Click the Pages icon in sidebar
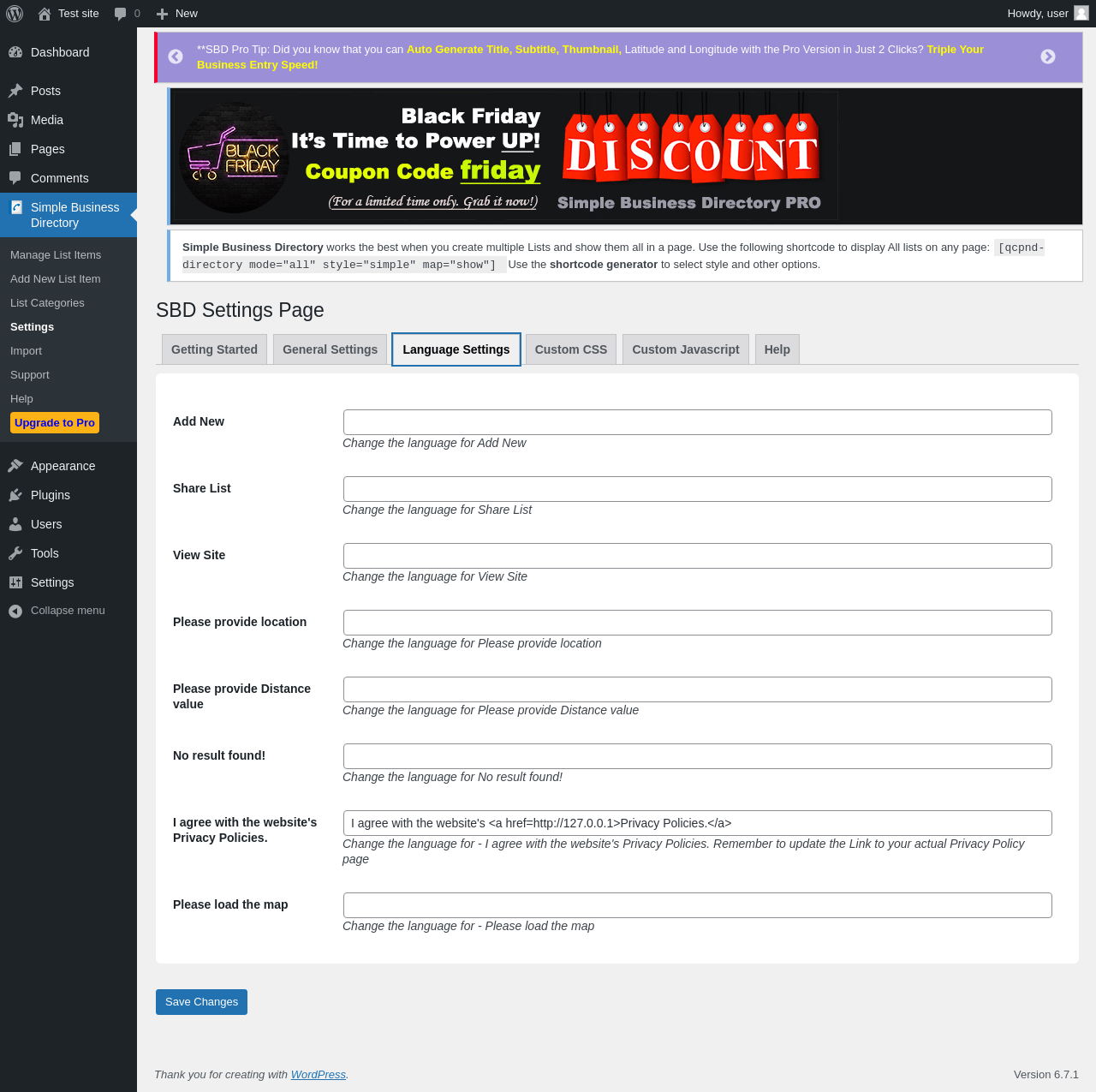Screen dimensions: 1096x1092 coord(15,149)
